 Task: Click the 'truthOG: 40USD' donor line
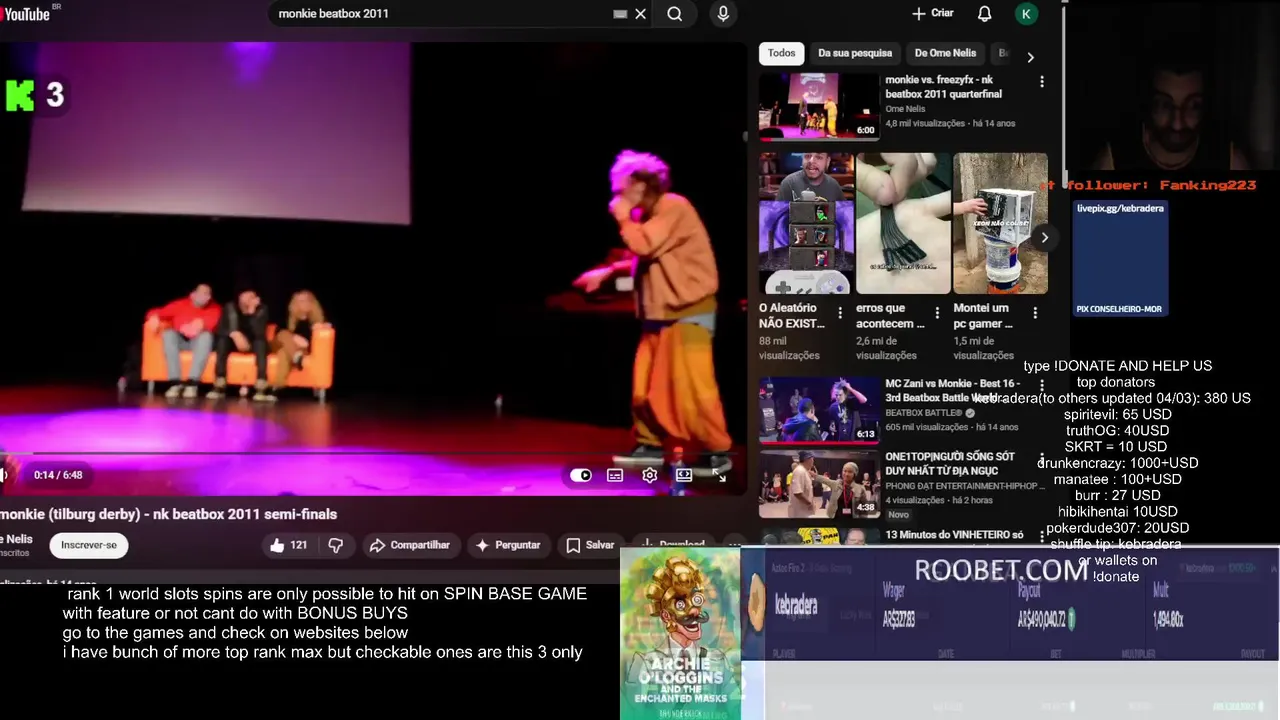1116,430
